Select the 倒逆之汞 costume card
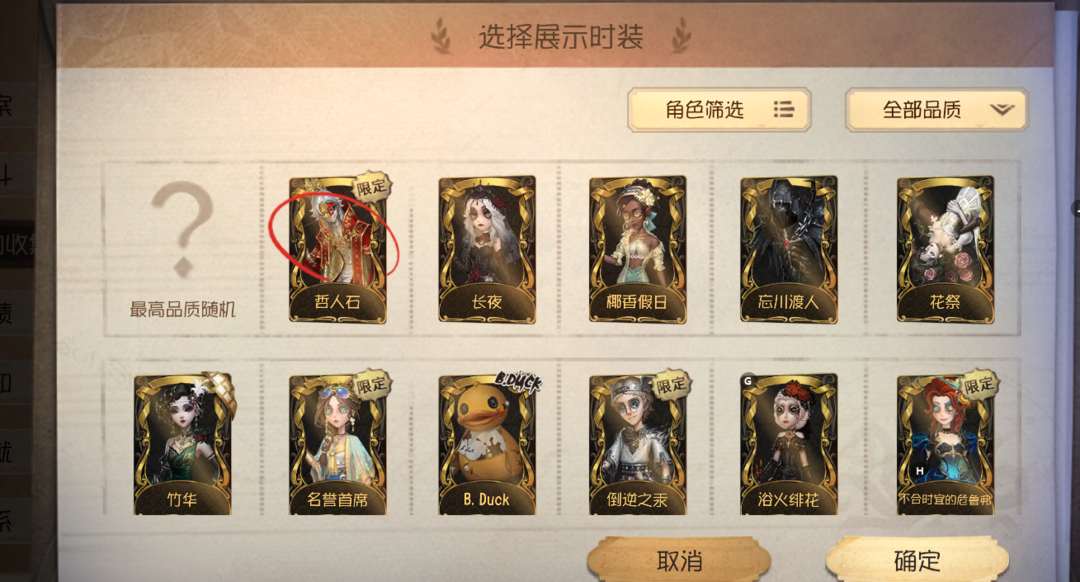 [637, 444]
